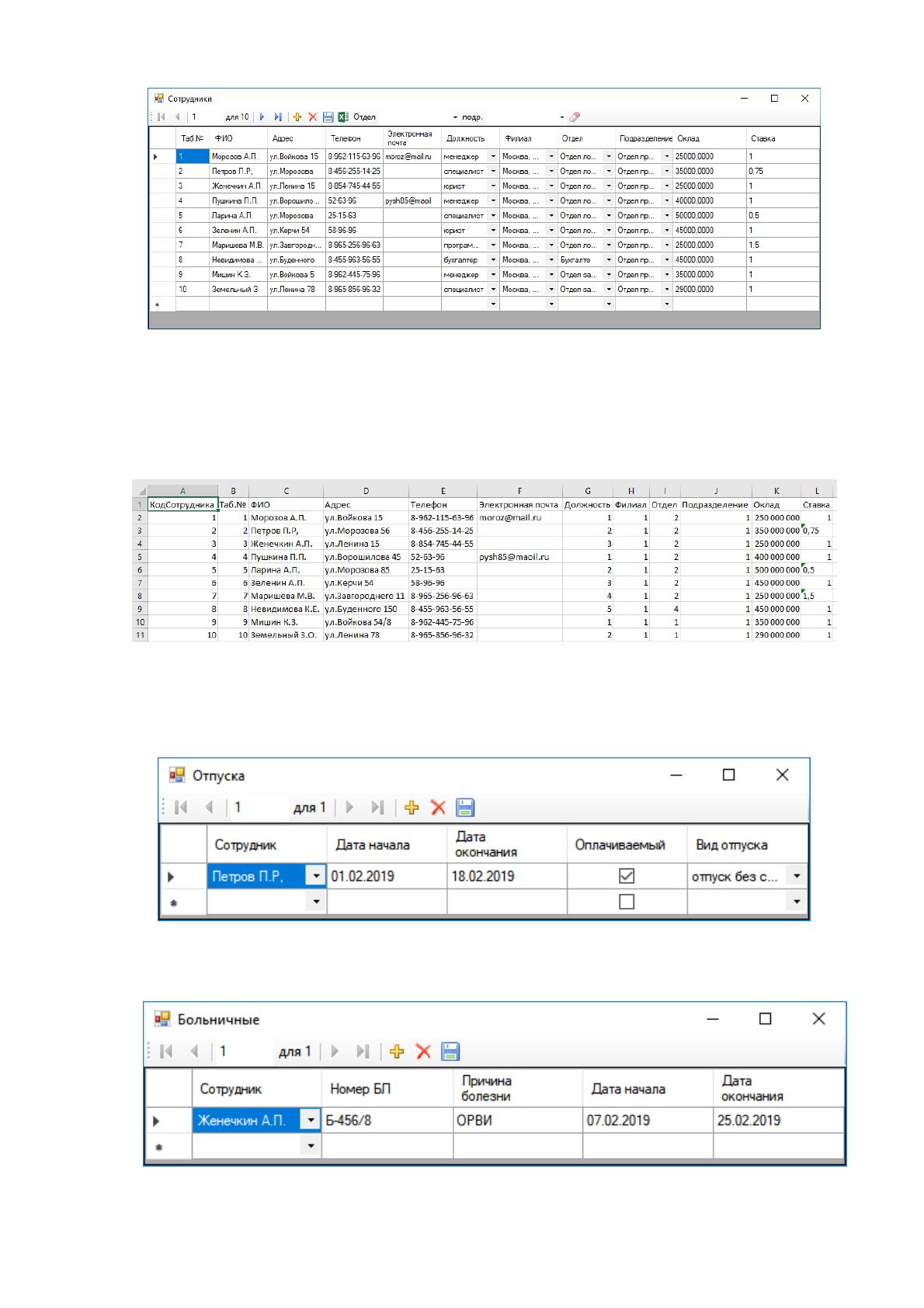924x1308 pixels.
Task: Sort by Телефон column header in Сотрудники
Action: (x=354, y=138)
